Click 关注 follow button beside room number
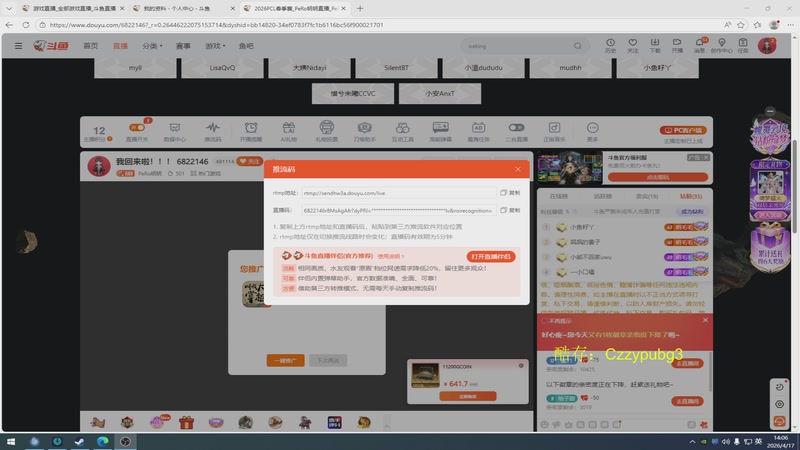 250,161
